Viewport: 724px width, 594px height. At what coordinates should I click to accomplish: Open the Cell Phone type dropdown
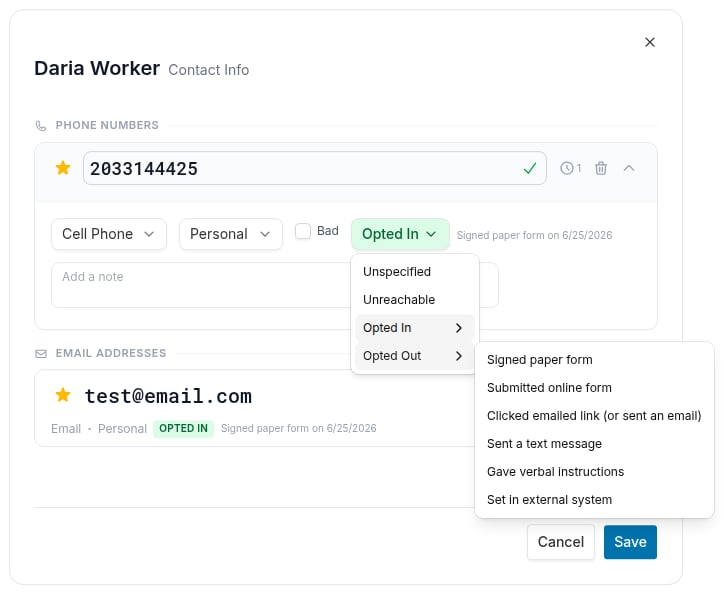109,234
